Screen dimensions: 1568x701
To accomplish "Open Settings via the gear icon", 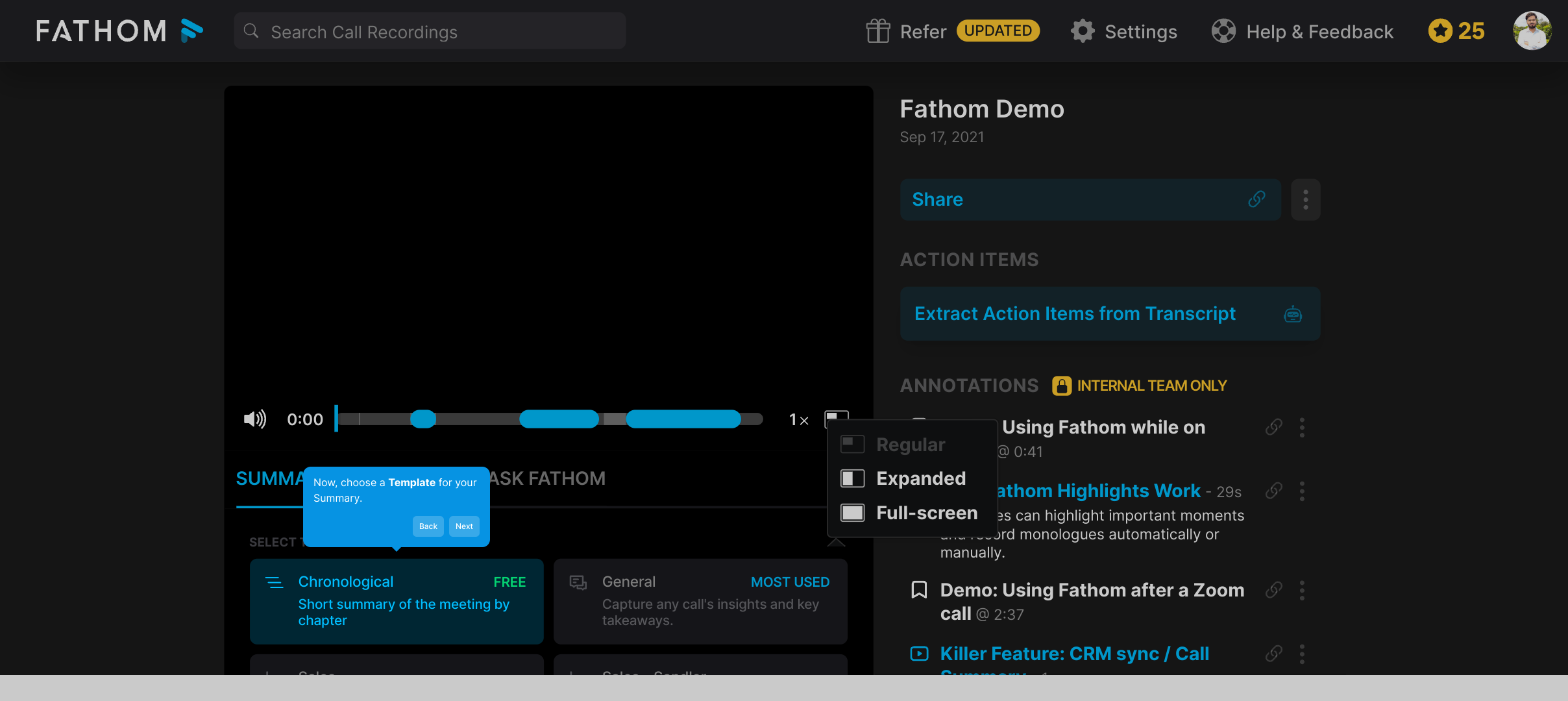I will pyautogui.click(x=1083, y=31).
